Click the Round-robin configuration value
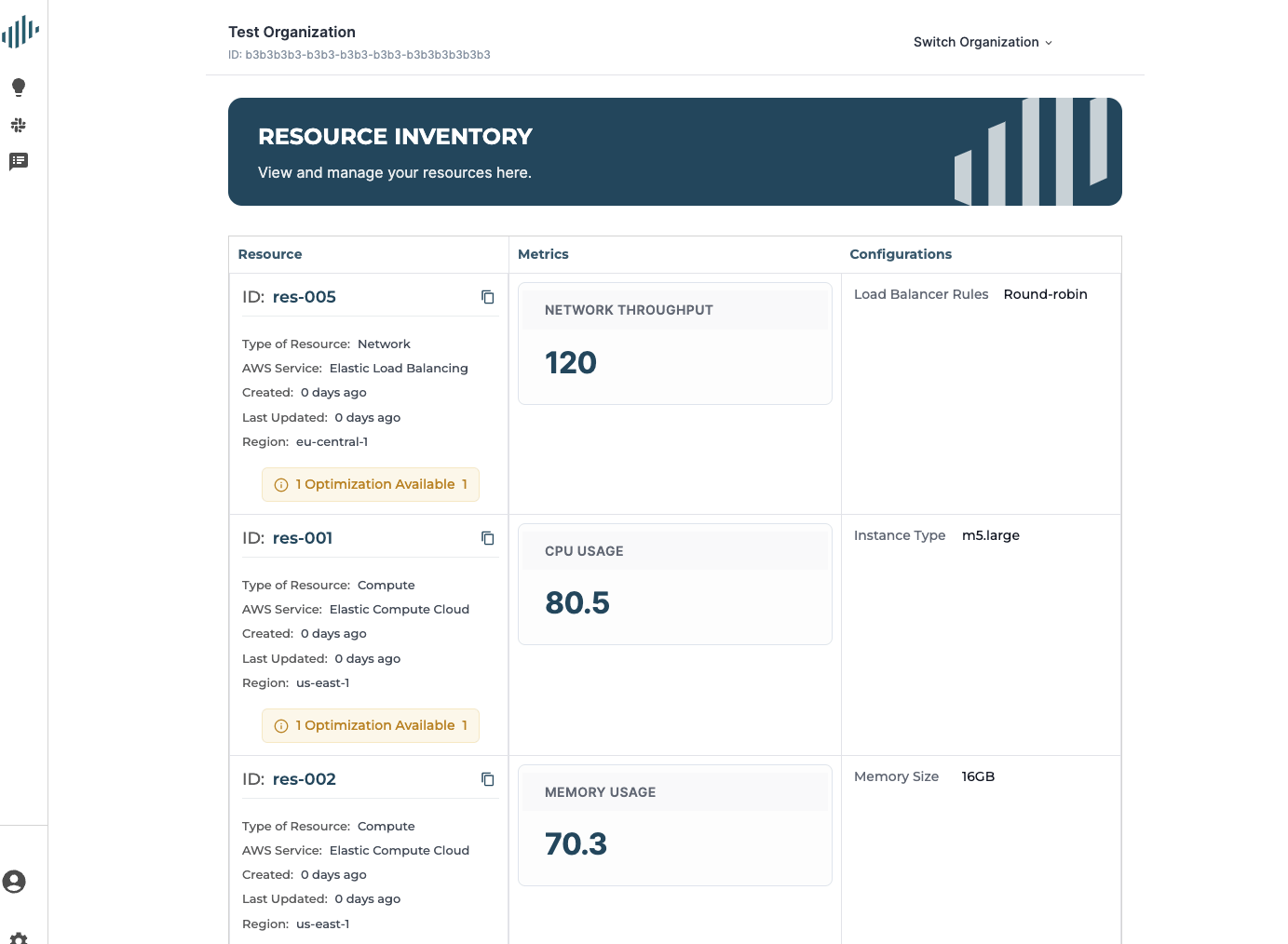 click(1045, 294)
